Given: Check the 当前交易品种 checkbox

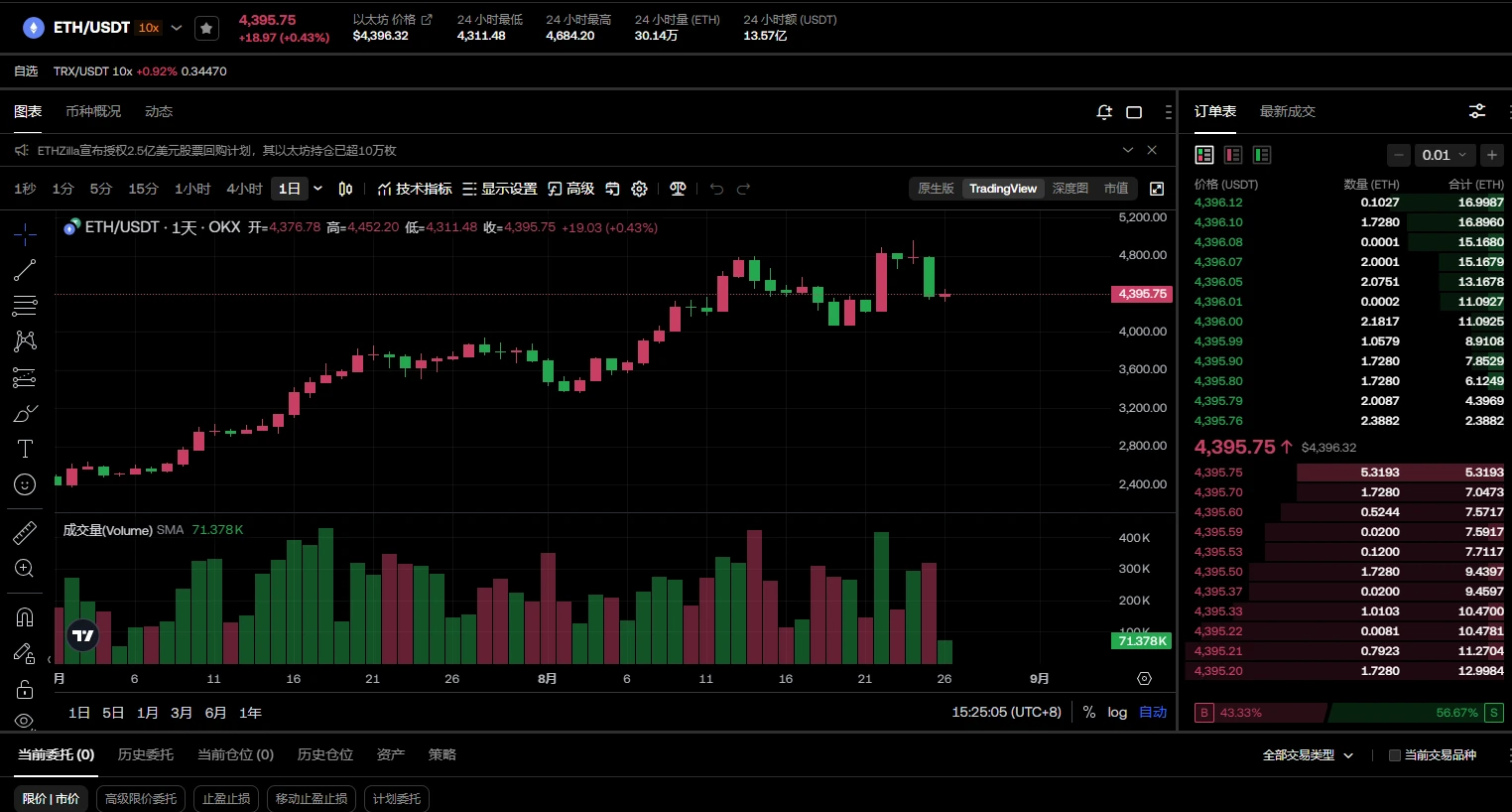Looking at the screenshot, I should point(1395,755).
